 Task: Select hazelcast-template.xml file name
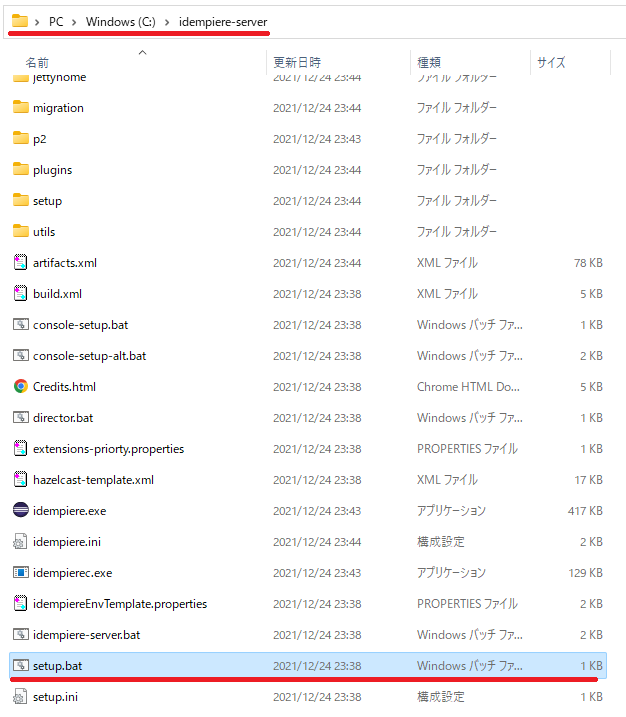click(93, 480)
